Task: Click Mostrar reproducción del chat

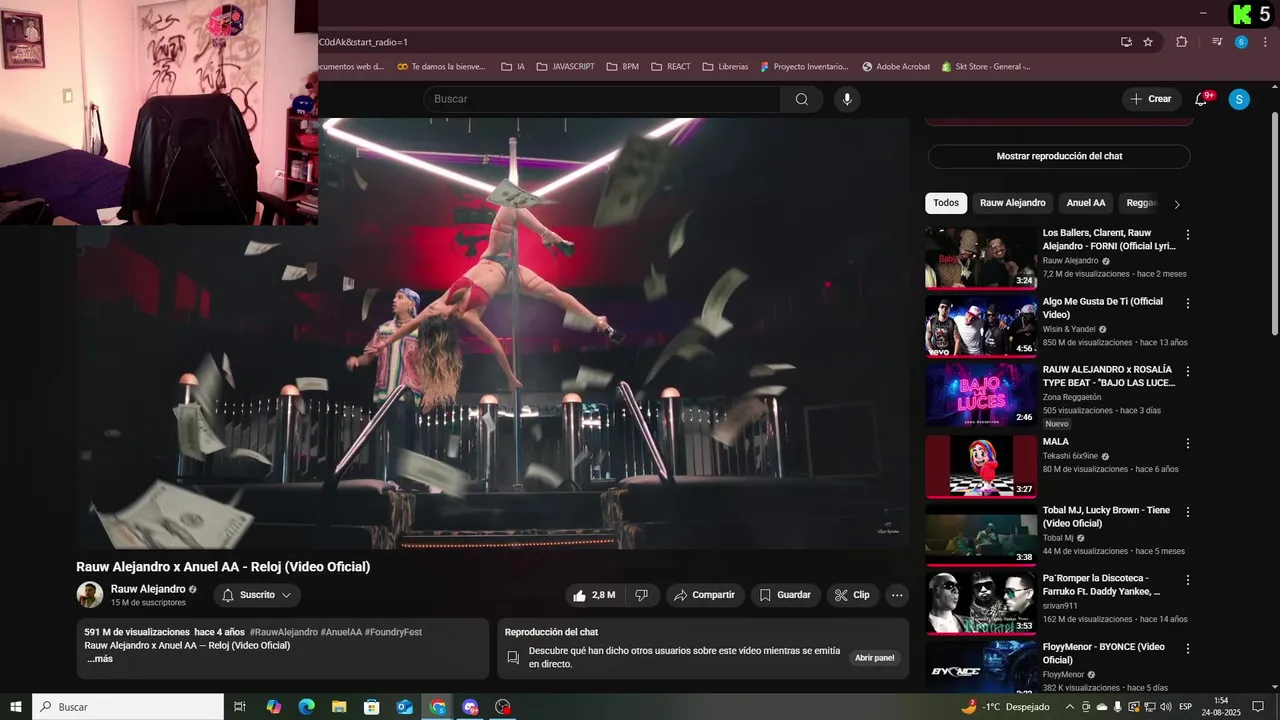Action: pyautogui.click(x=1059, y=156)
